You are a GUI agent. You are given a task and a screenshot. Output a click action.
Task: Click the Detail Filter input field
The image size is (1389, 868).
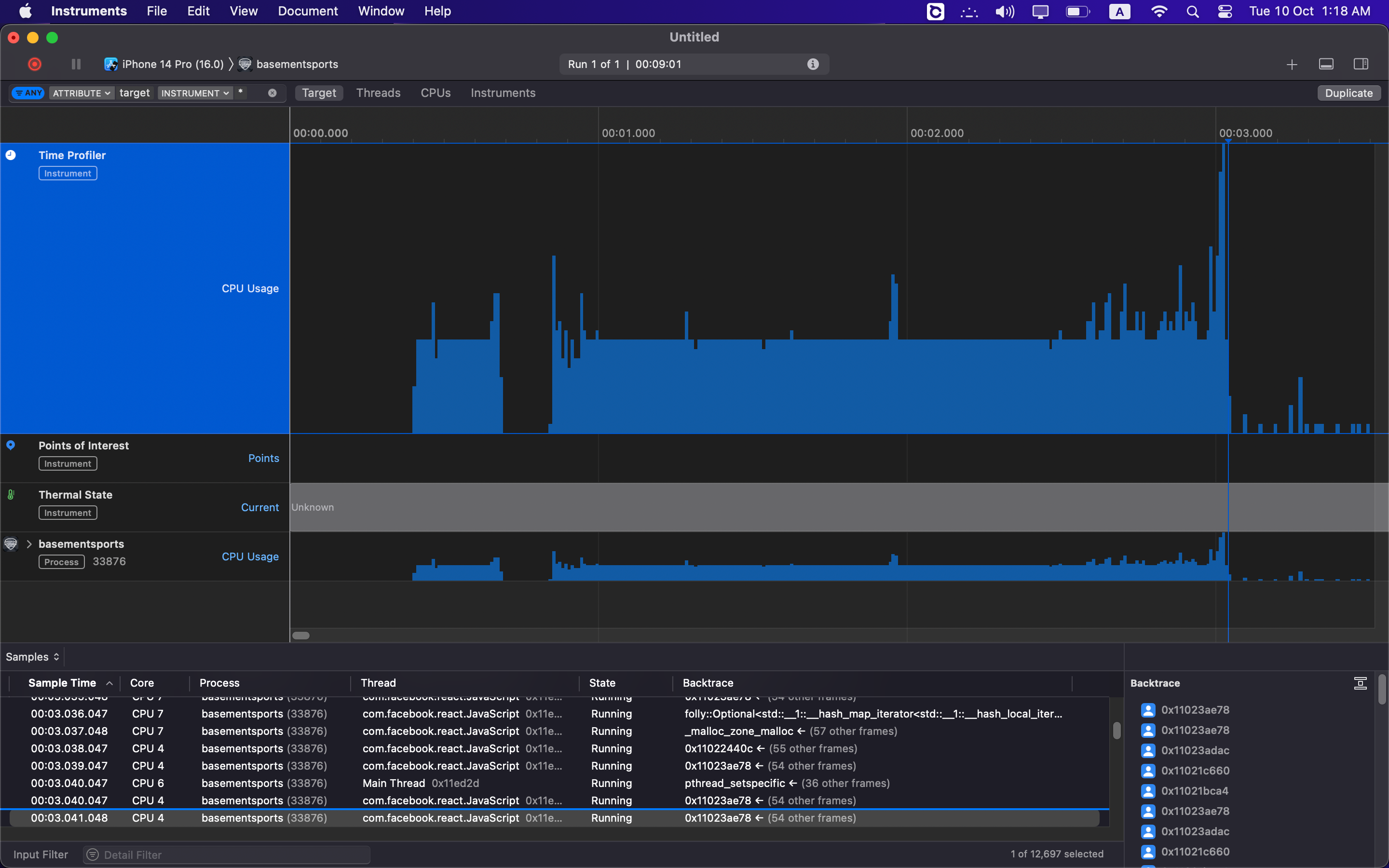tap(227, 855)
